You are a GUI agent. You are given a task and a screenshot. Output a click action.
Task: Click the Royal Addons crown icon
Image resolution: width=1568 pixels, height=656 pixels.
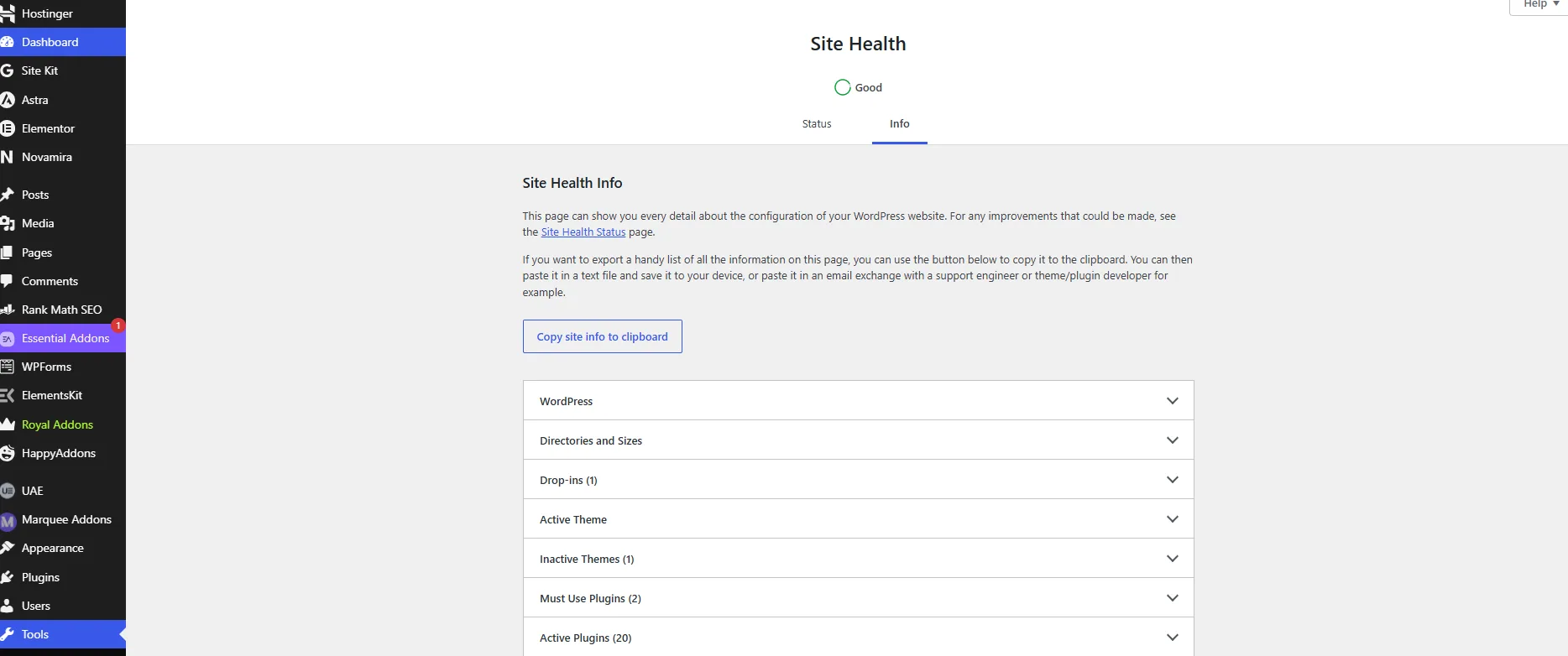[x=8, y=424]
